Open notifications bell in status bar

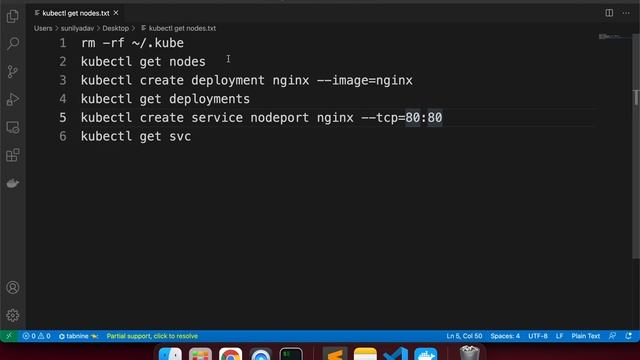tap(629, 336)
